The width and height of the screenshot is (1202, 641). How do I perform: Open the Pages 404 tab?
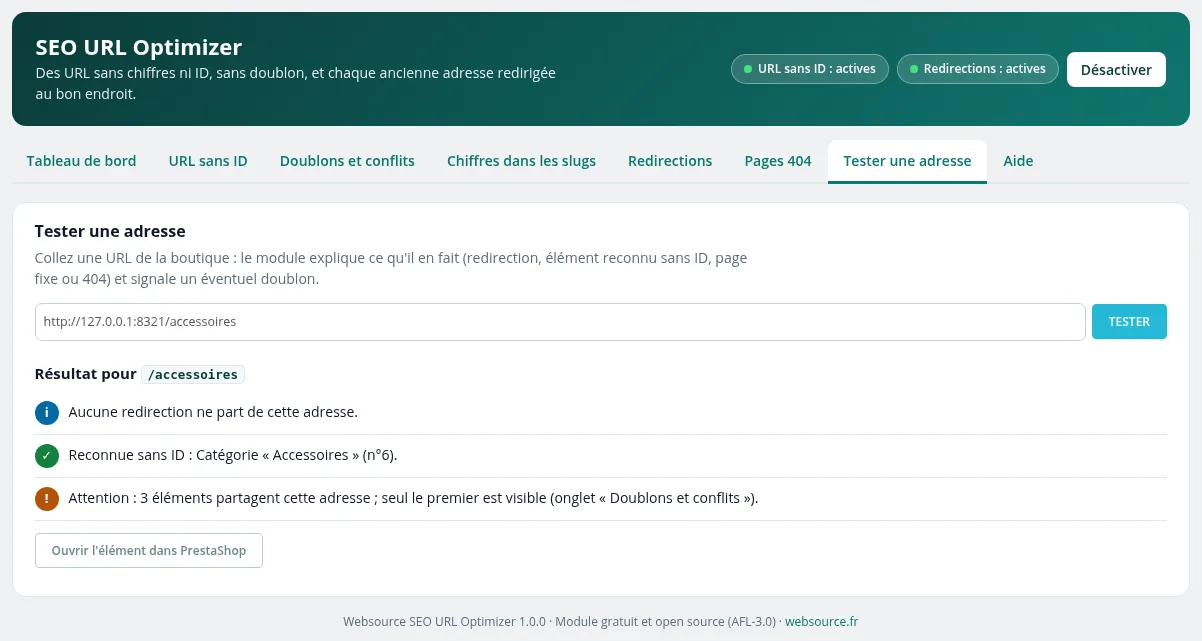coord(778,161)
